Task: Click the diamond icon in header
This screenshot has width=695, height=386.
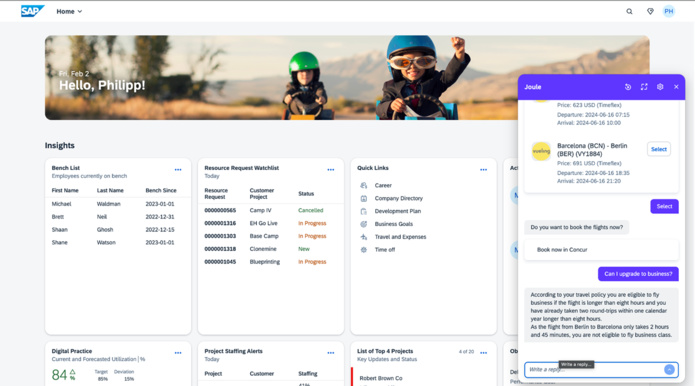Action: point(650,12)
